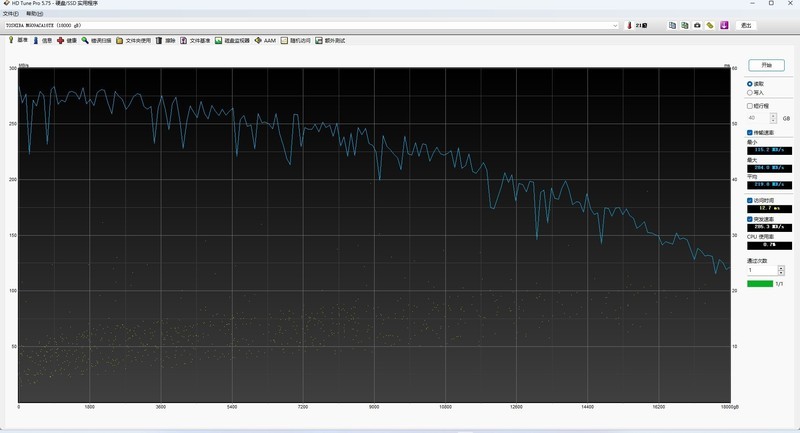Screen dimensions: 800x433
Task: Open the 文件 file menu
Action: point(10,13)
